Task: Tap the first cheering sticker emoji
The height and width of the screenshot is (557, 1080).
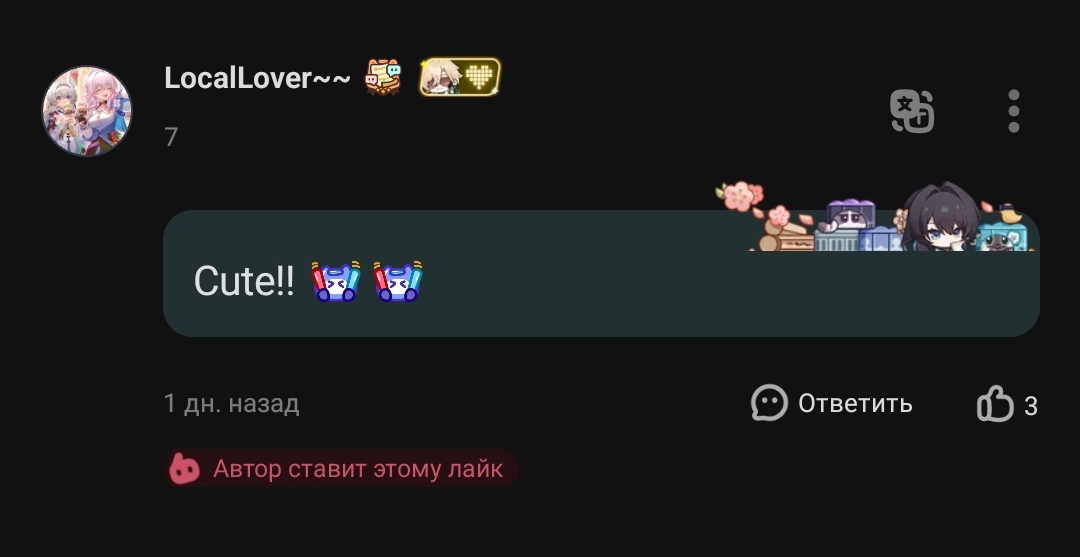Action: pyautogui.click(x=336, y=281)
